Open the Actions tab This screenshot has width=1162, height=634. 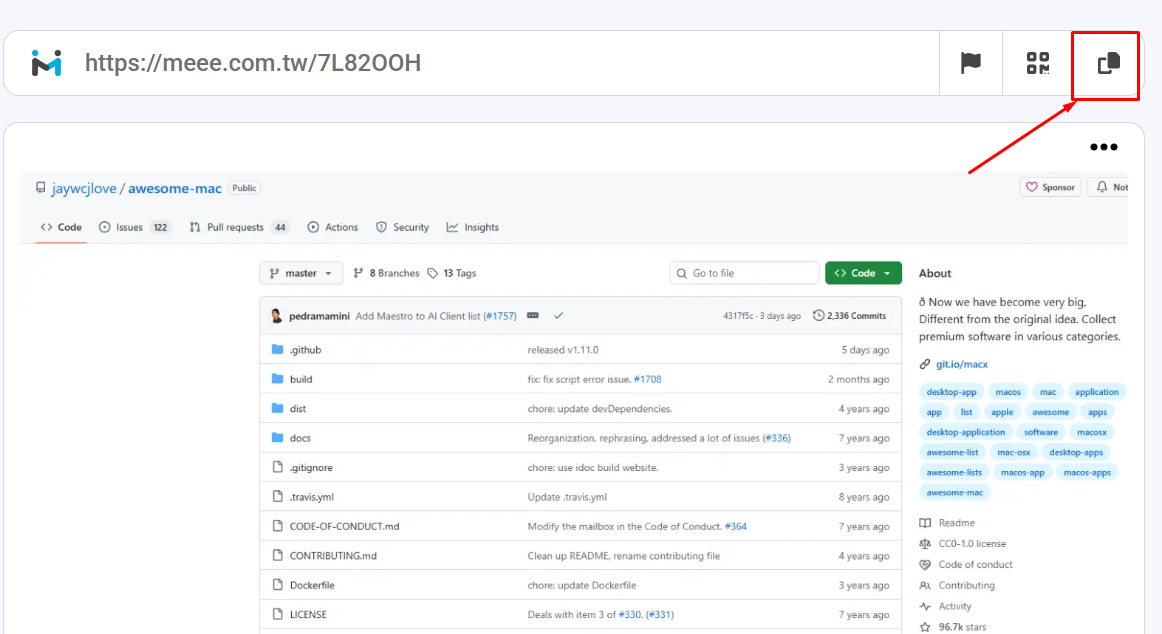[333, 227]
